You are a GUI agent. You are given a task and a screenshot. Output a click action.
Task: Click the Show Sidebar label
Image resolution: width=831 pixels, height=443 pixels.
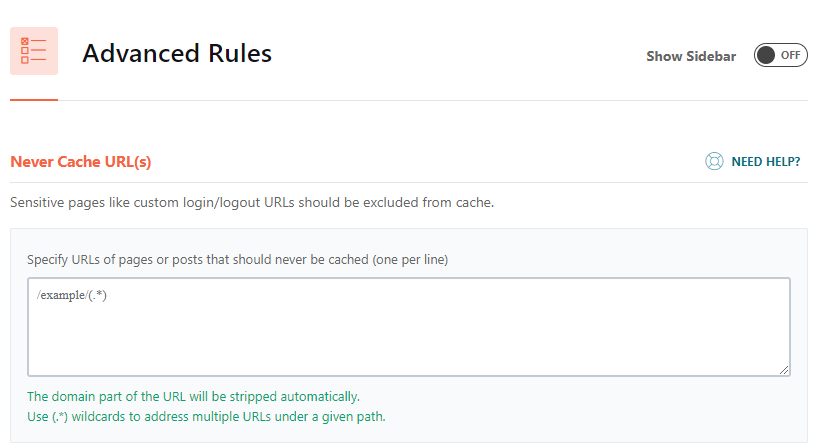(691, 56)
